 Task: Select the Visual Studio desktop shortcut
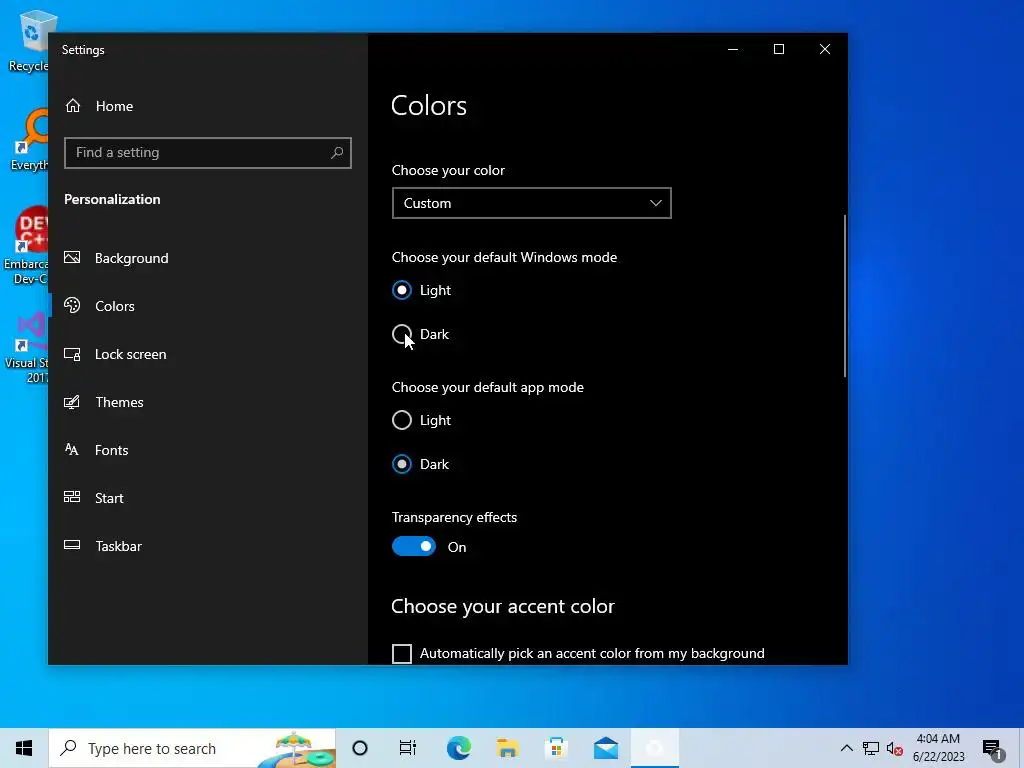coord(27,347)
